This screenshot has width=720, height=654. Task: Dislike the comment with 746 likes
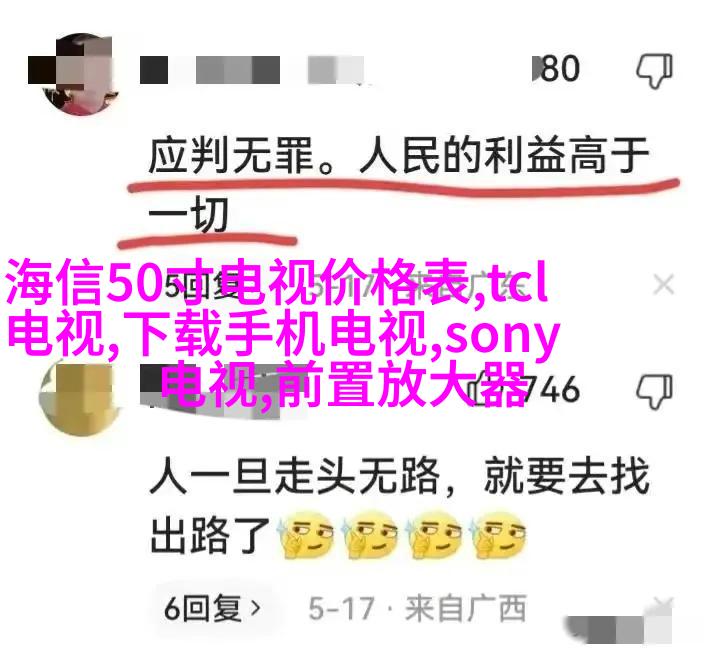pos(655,391)
